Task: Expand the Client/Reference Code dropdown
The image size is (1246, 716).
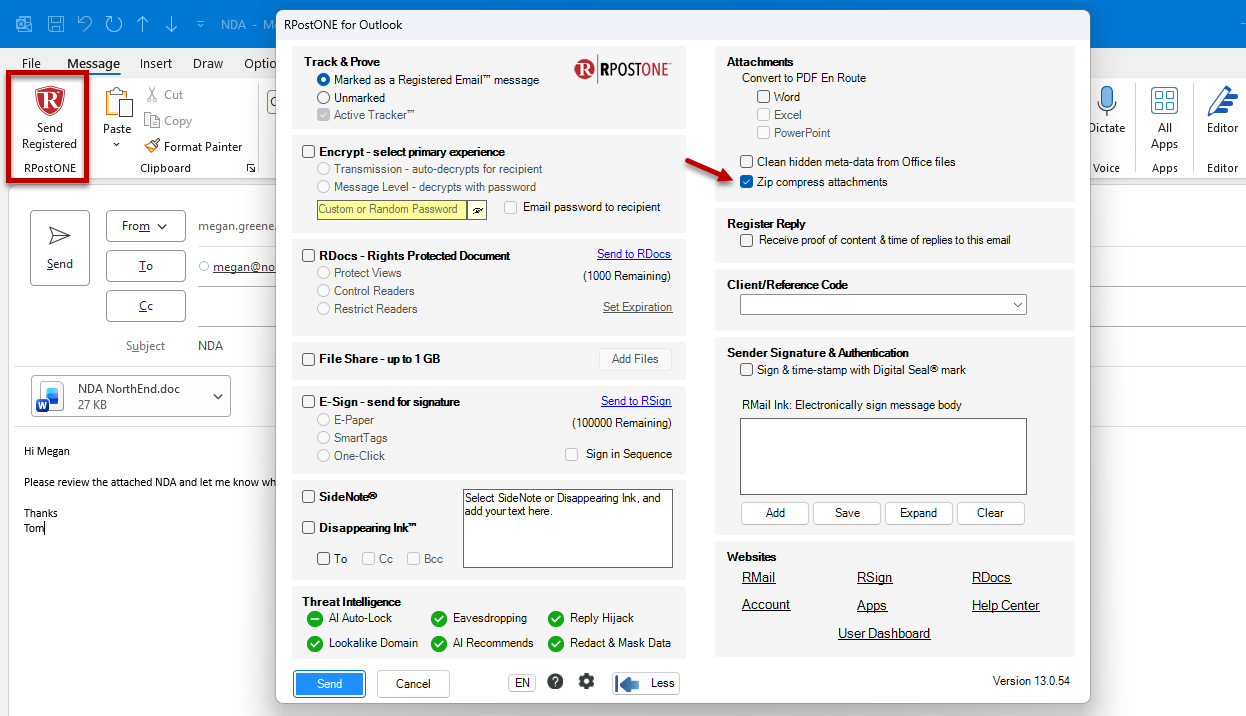Action: 883,305
